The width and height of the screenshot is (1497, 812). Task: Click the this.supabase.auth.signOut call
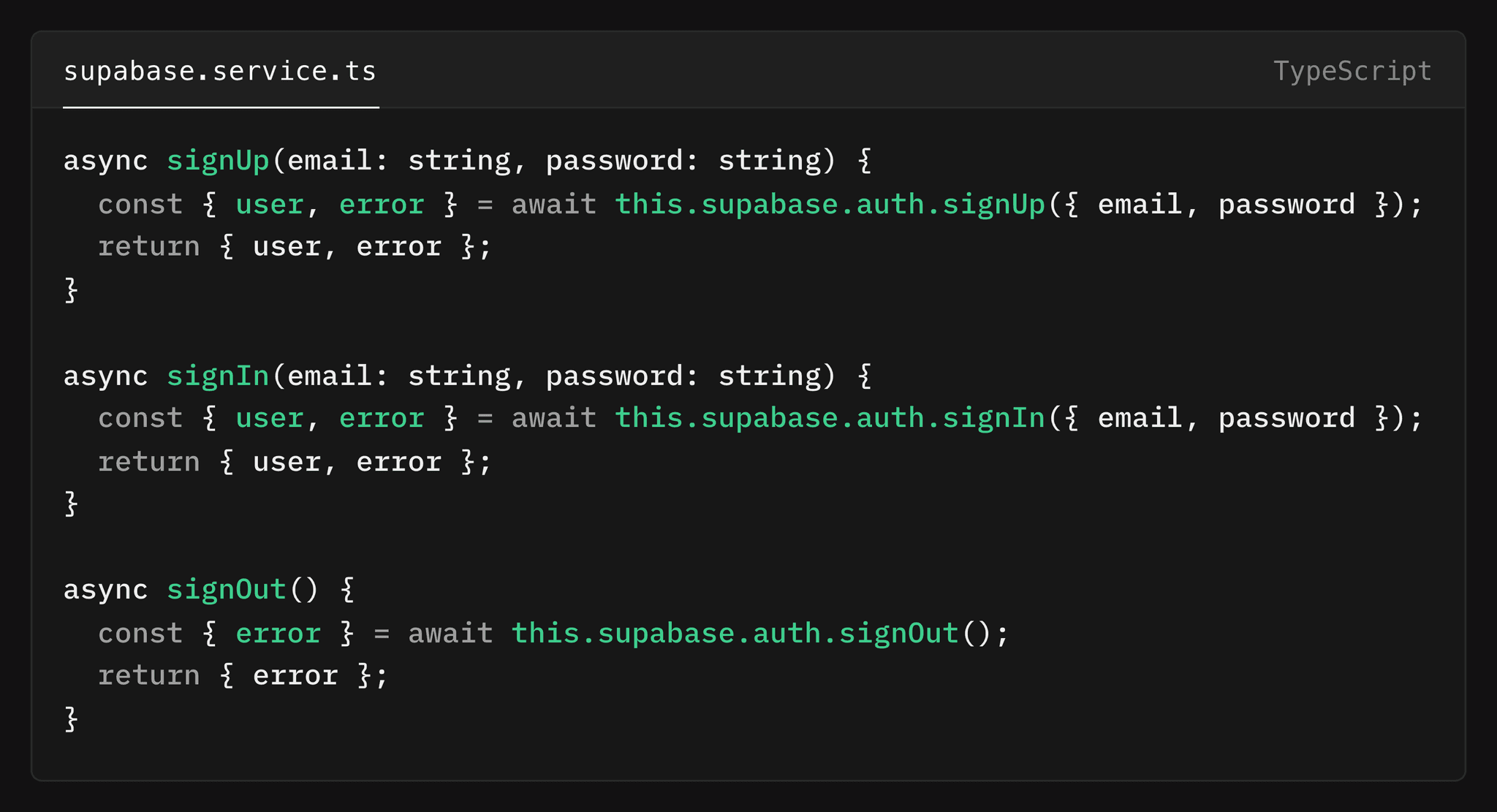pyautogui.click(x=735, y=634)
